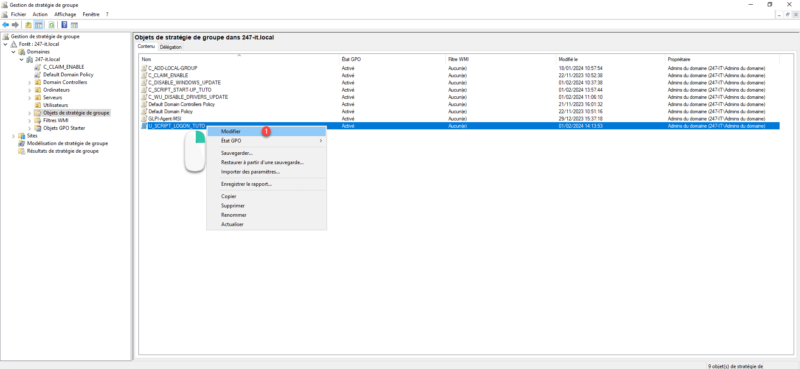The image size is (800, 369).
Task: Click the Domaines folder icon in tree
Action: (x=22, y=52)
